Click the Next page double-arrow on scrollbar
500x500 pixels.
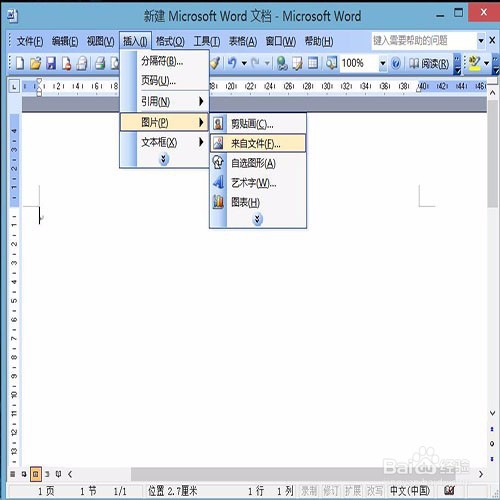coord(492,459)
